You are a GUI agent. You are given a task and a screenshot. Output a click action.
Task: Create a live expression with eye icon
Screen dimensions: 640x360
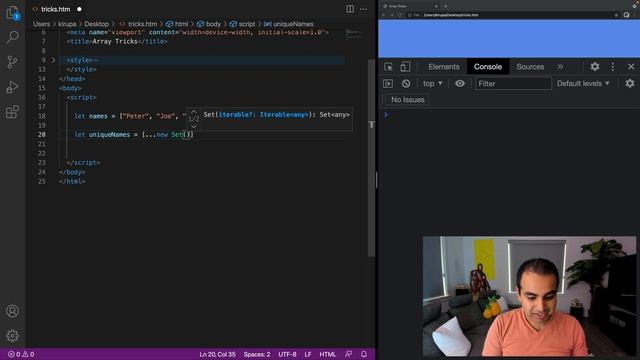pyautogui.click(x=460, y=84)
